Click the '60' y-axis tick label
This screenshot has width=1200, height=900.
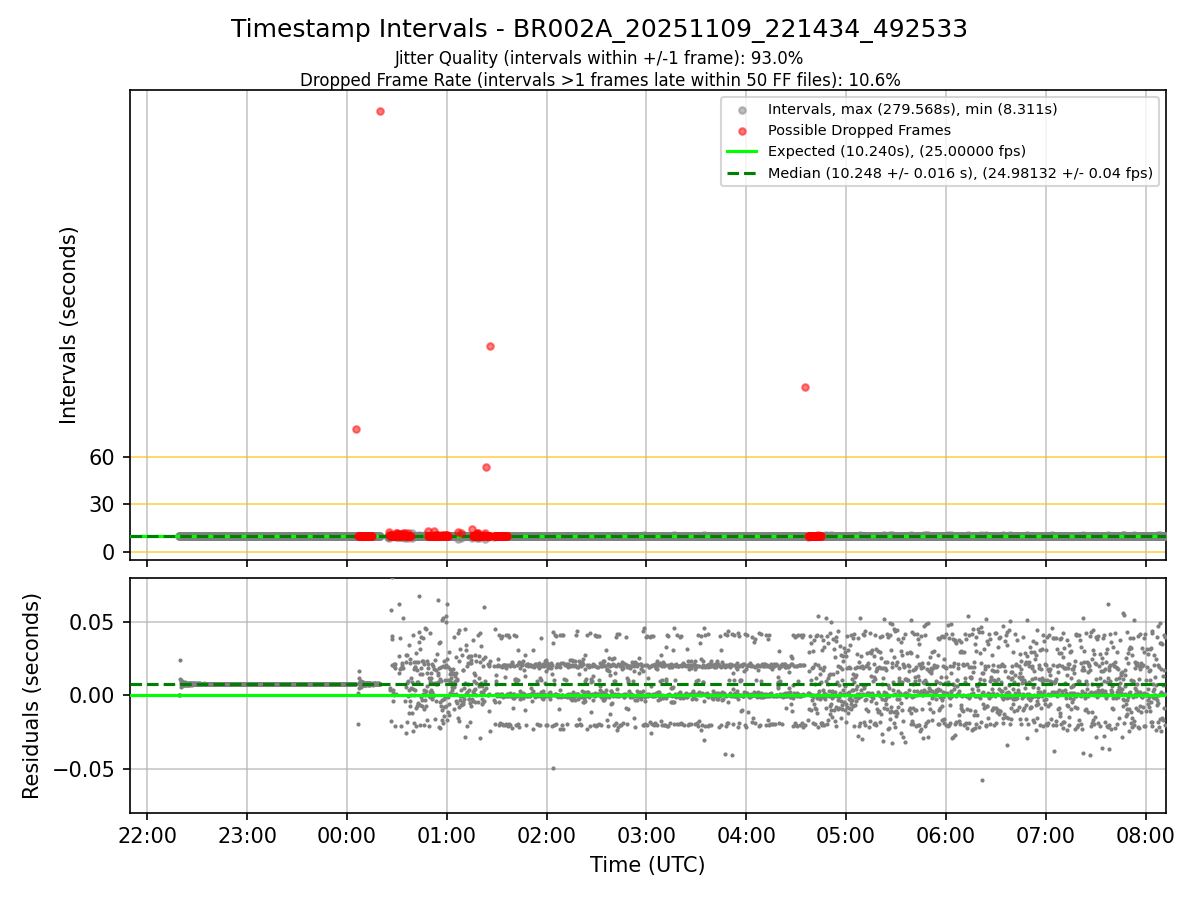pos(103,457)
